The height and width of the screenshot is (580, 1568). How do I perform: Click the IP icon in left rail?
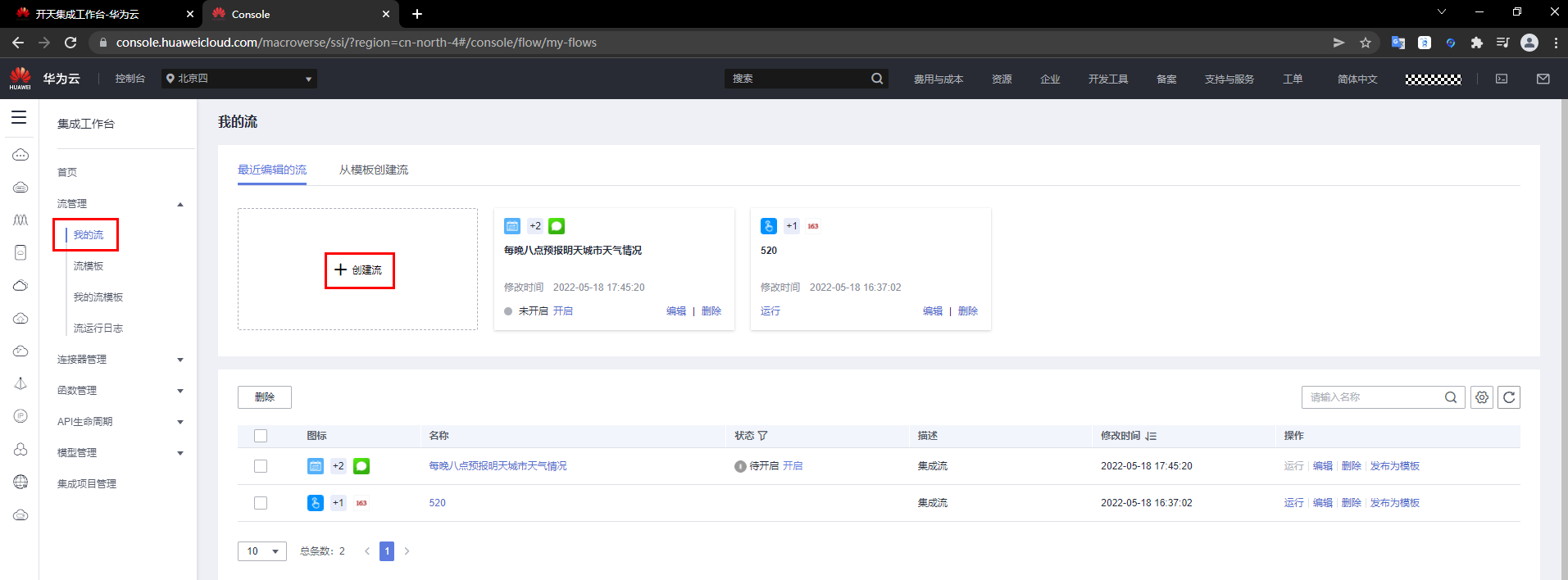[x=20, y=416]
